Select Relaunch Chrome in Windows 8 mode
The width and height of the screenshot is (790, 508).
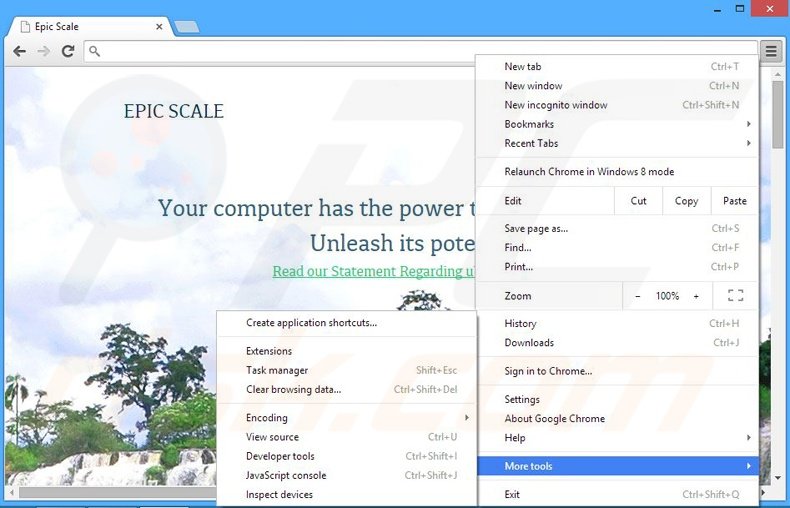[617, 171]
